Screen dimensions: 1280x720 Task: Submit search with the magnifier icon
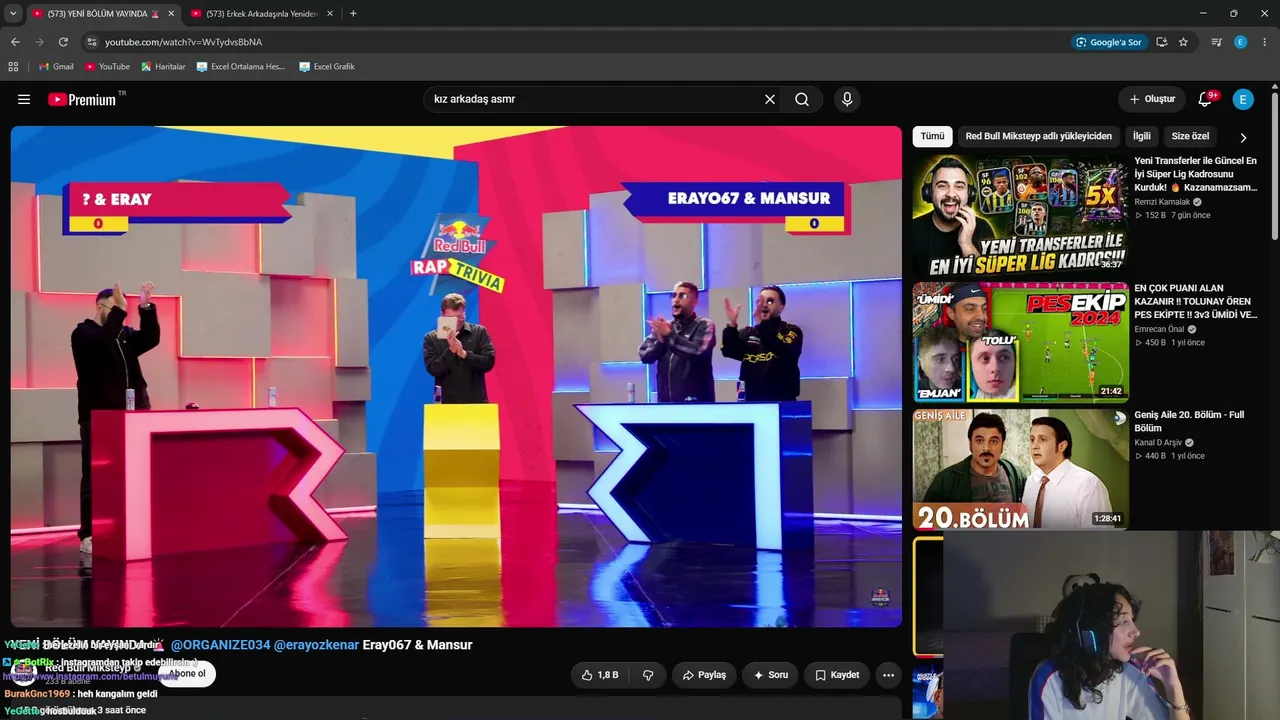click(x=802, y=99)
